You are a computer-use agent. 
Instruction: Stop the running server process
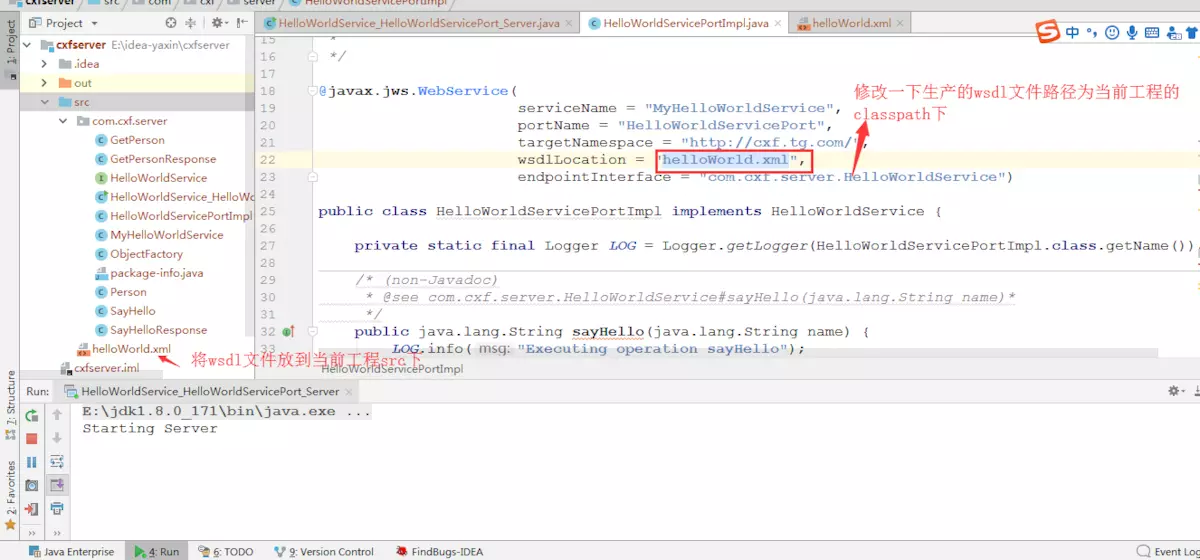tap(32, 438)
